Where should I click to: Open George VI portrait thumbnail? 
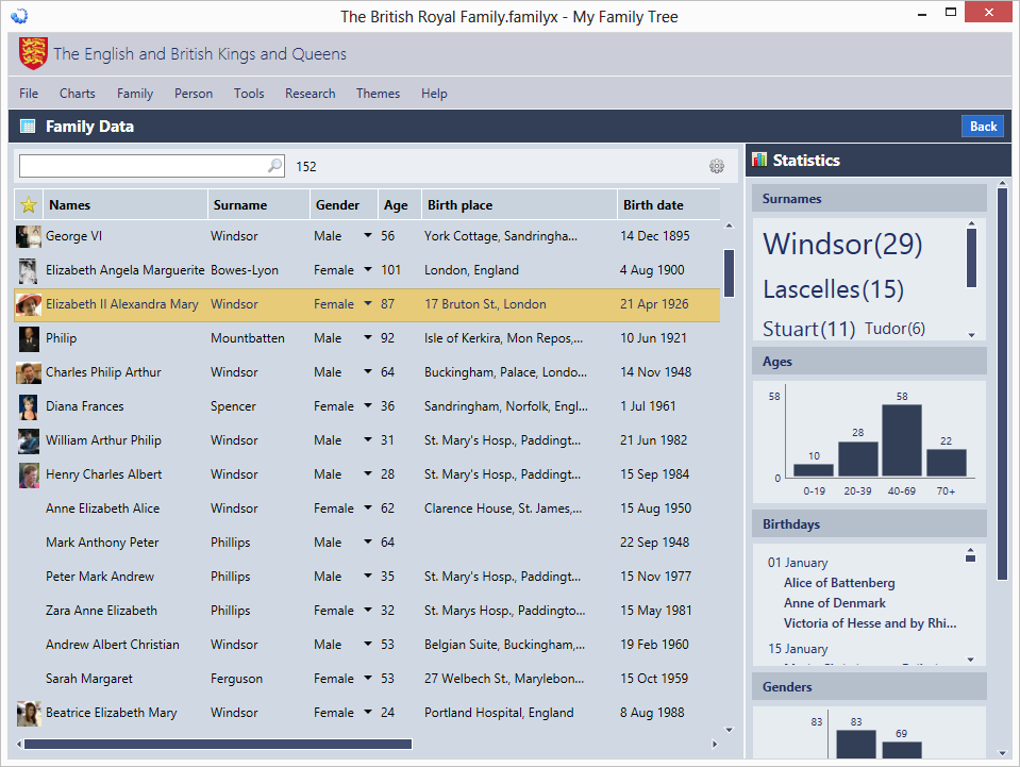28,236
